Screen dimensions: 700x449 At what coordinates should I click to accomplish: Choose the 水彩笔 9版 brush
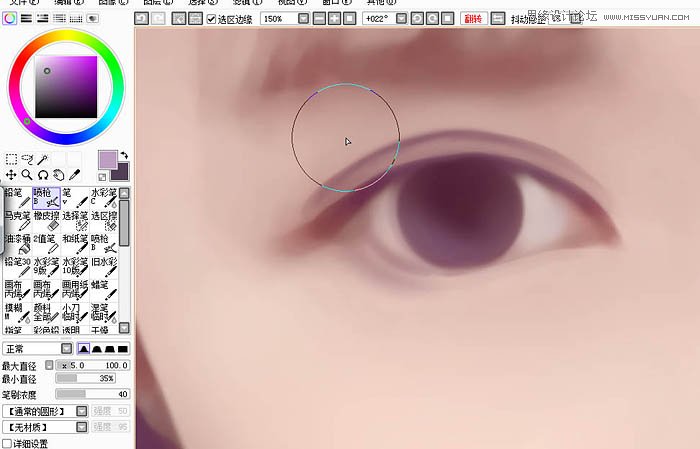[46, 267]
